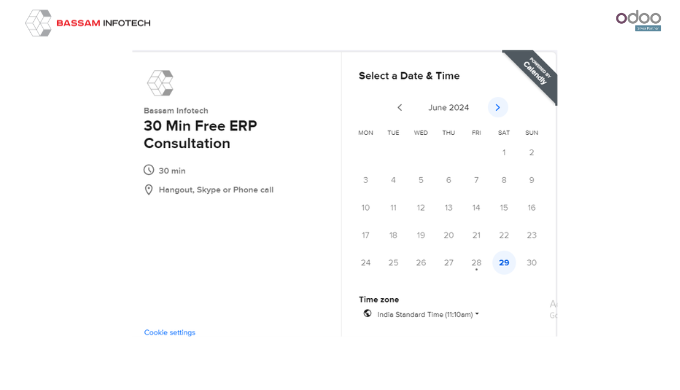Open the India Standard Time dropdown

(428, 315)
